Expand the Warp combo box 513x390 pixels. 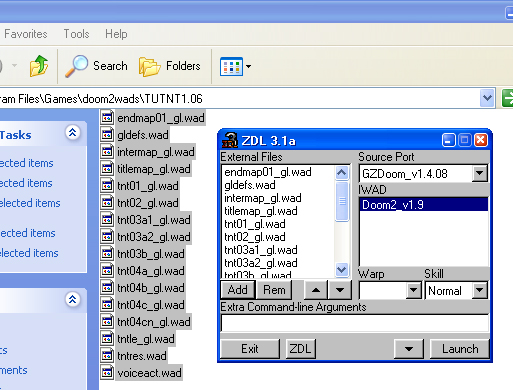click(413, 290)
